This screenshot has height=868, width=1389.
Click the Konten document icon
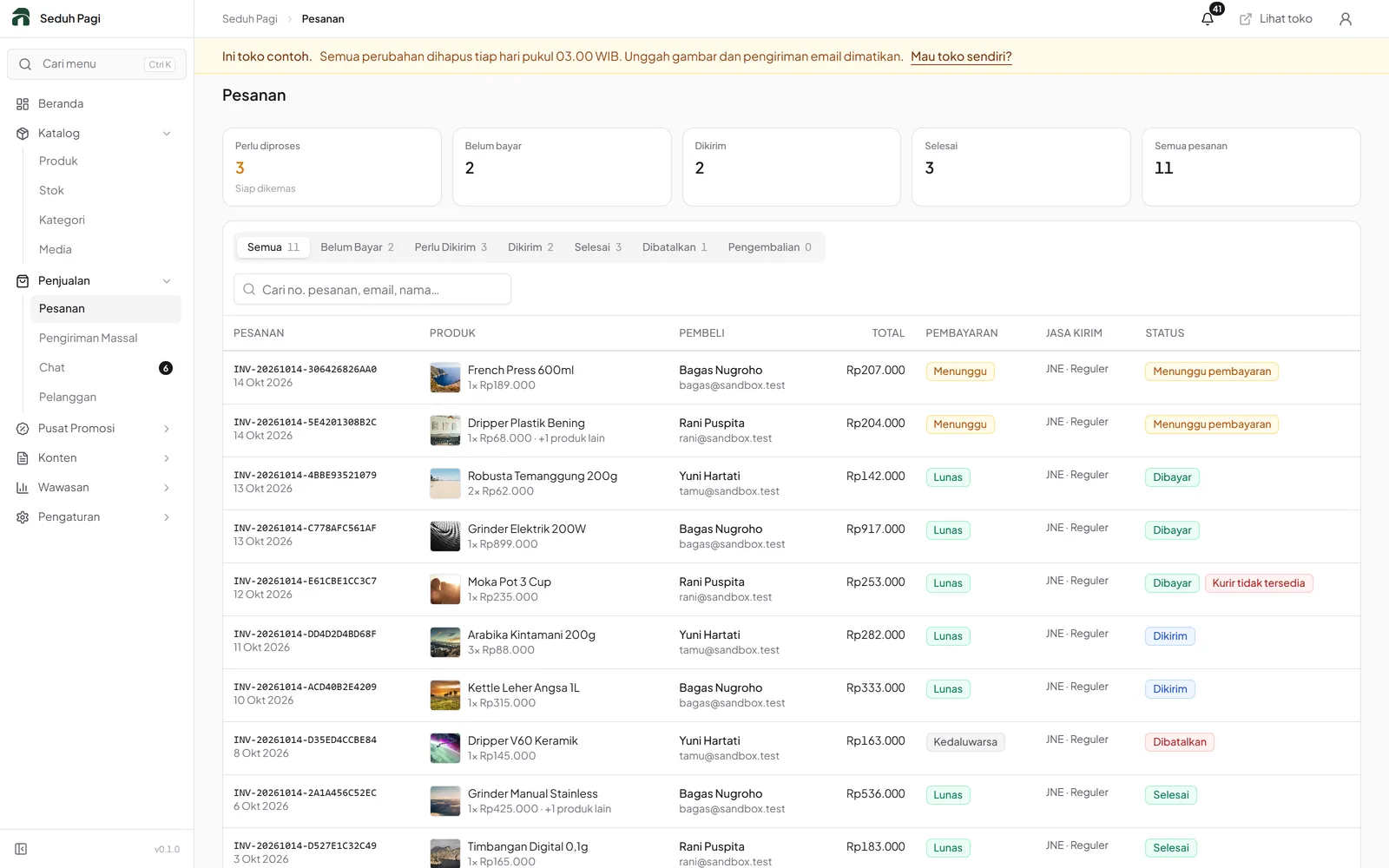click(23, 458)
